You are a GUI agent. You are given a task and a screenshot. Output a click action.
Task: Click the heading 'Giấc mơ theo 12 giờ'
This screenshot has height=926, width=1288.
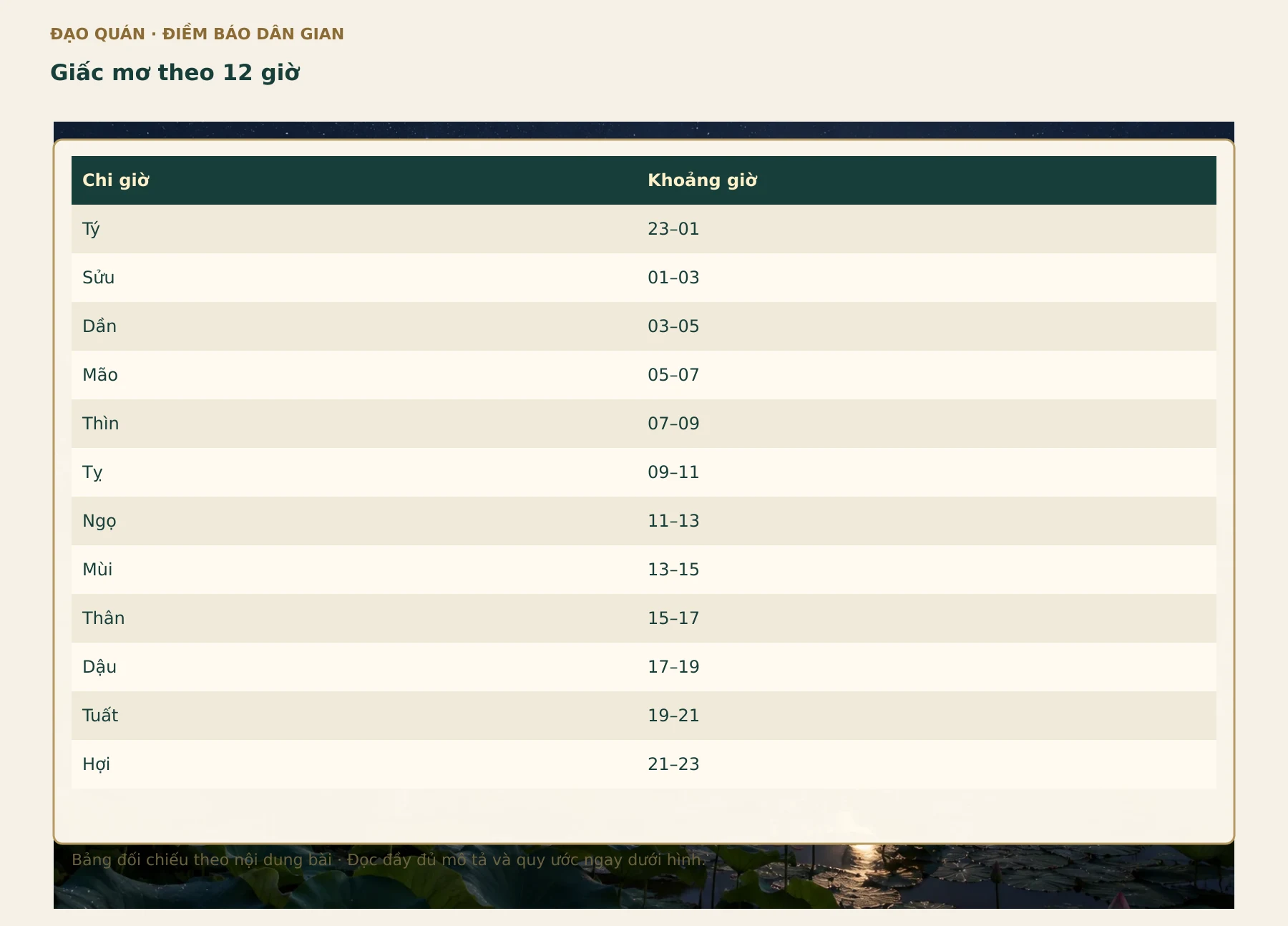point(175,73)
